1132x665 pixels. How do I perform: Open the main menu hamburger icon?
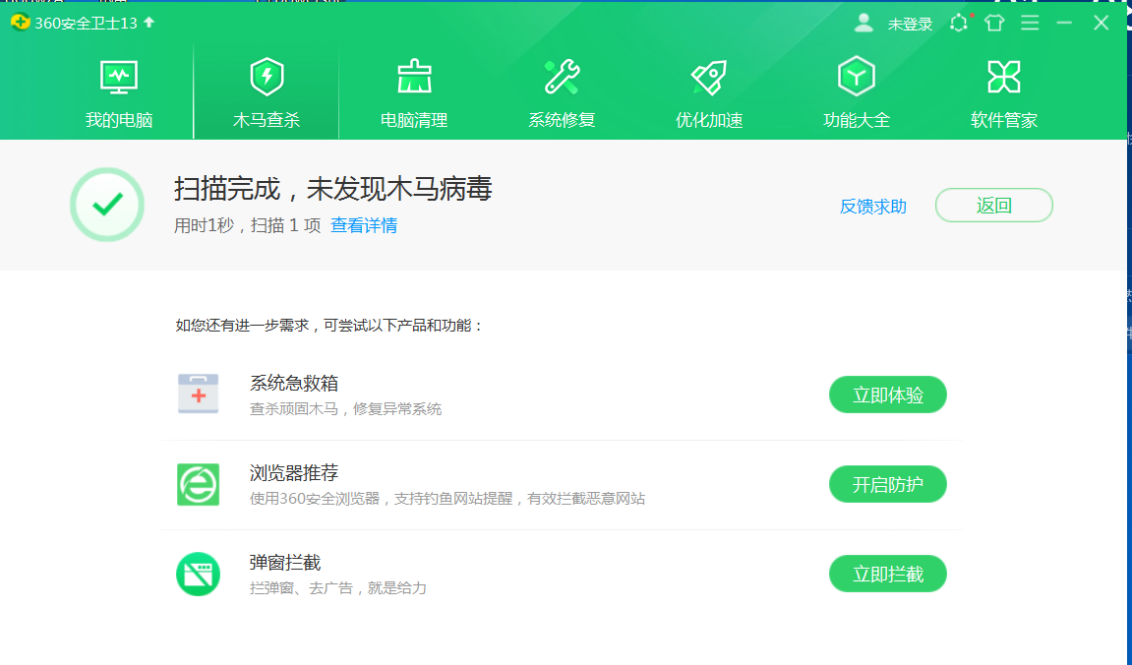(x=1030, y=23)
